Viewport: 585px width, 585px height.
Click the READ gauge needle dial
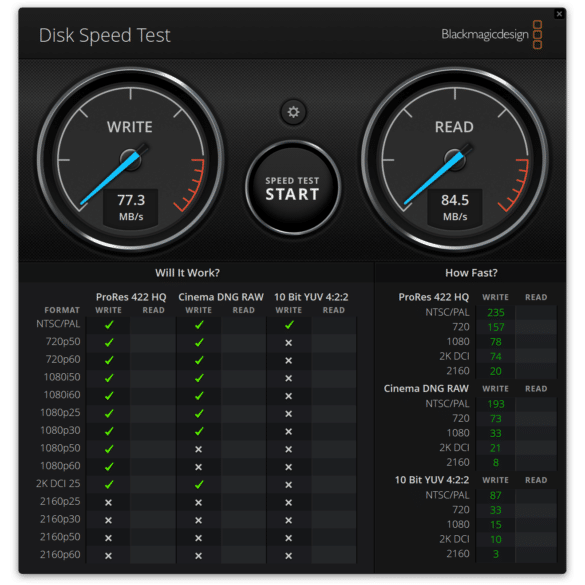(455, 160)
